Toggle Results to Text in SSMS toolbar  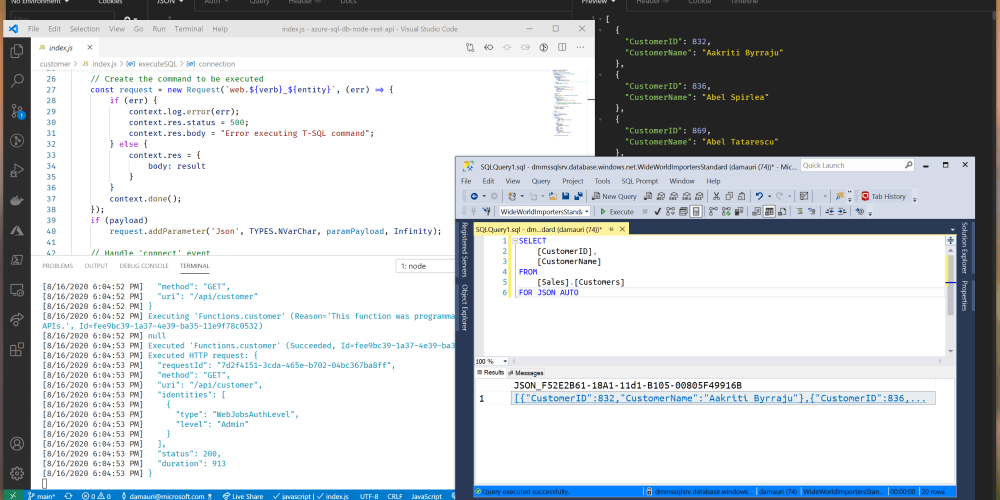coord(756,212)
